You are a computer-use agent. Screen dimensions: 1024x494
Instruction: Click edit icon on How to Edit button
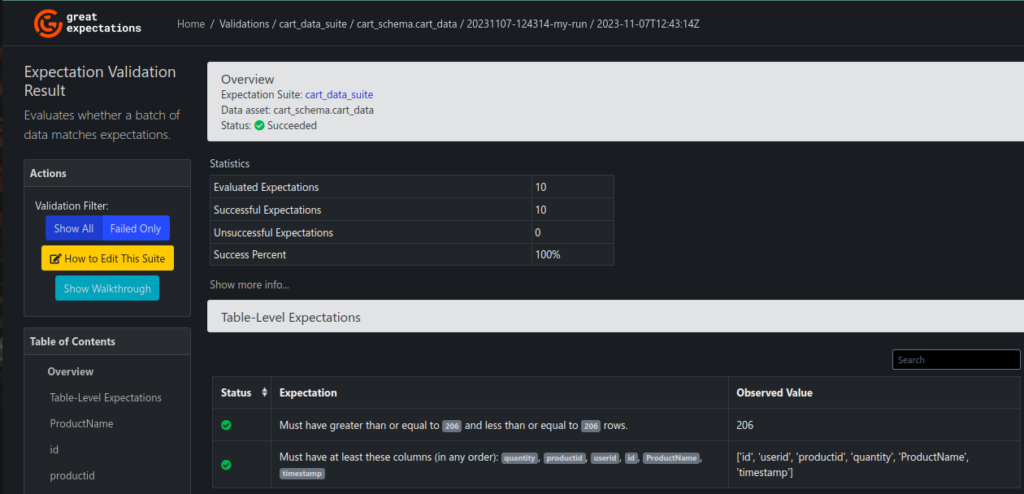[x=56, y=258]
